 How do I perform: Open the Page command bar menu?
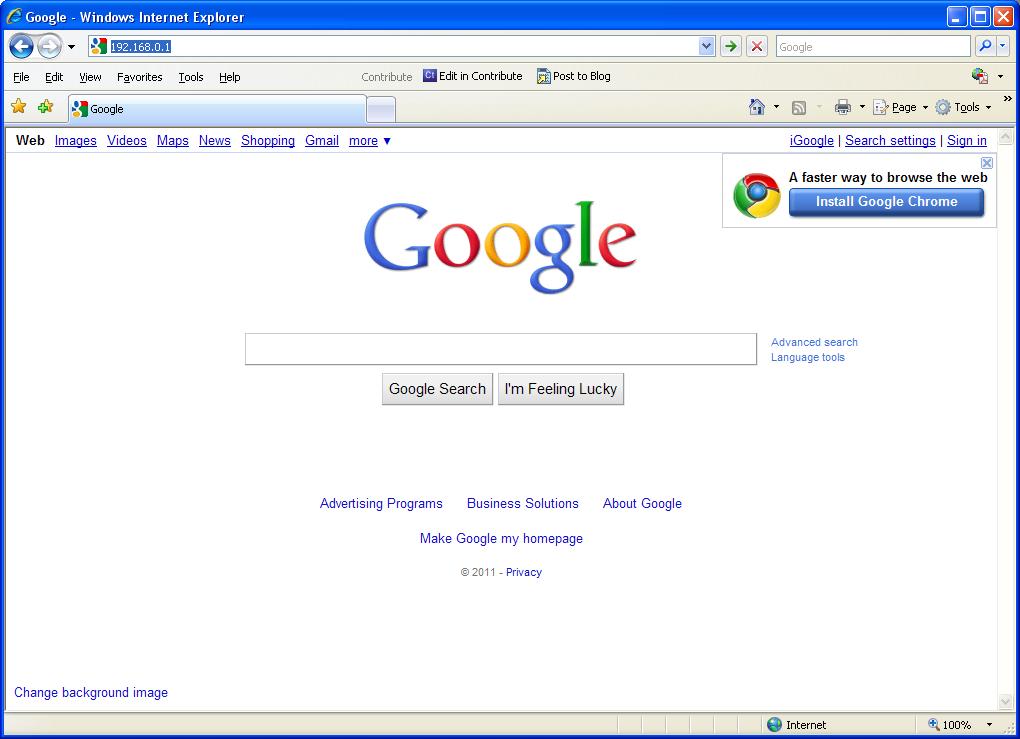900,107
